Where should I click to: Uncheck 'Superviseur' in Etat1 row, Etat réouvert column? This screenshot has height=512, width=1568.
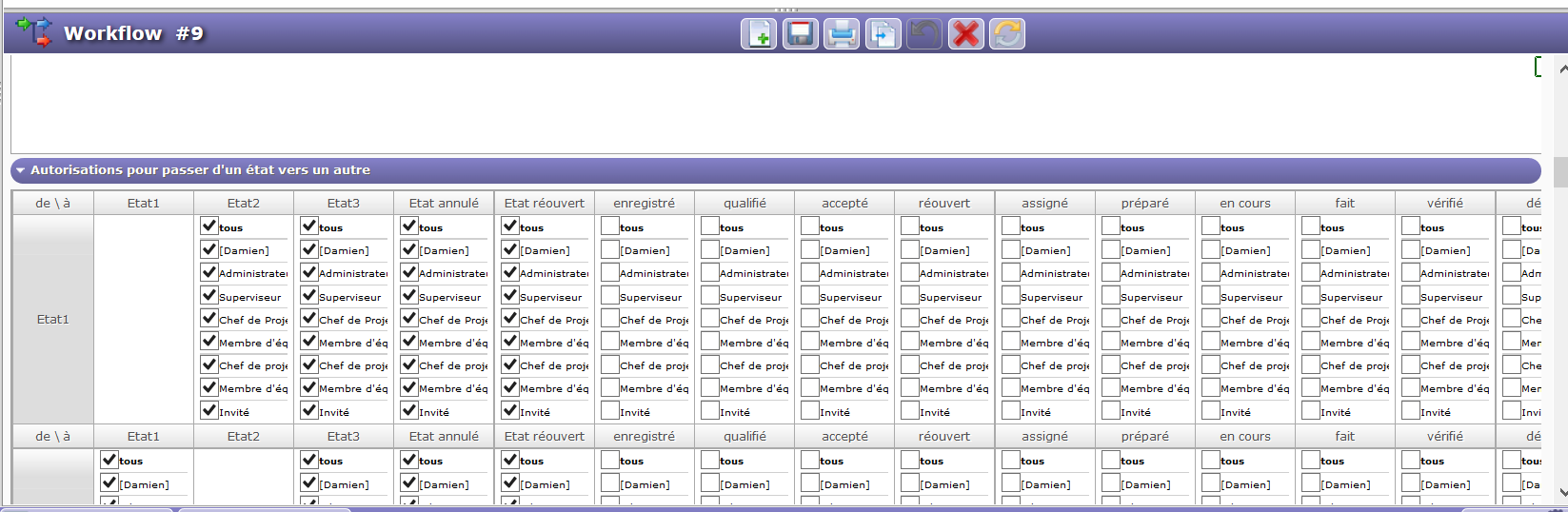(510, 295)
